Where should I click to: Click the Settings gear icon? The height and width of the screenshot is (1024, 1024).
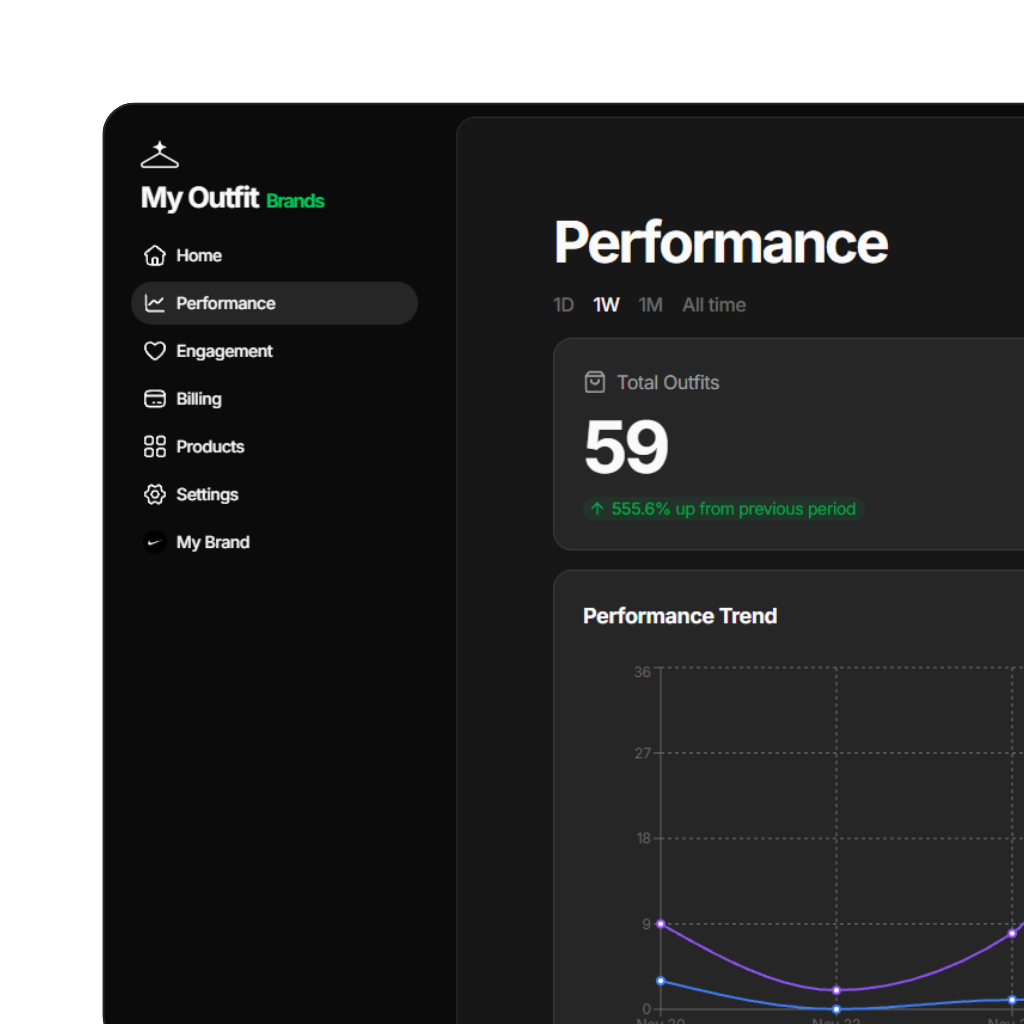click(x=154, y=494)
